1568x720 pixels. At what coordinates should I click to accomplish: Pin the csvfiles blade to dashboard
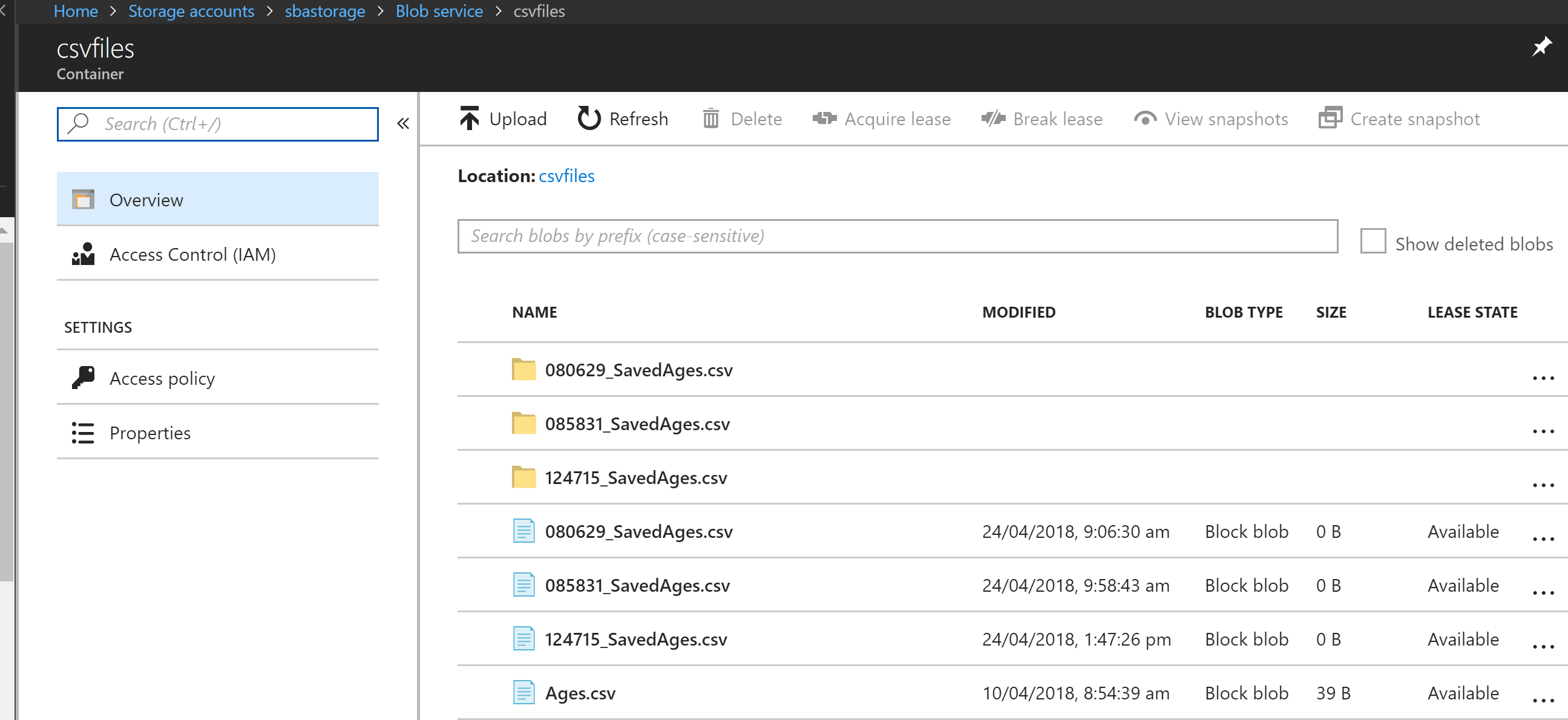coord(1542,46)
